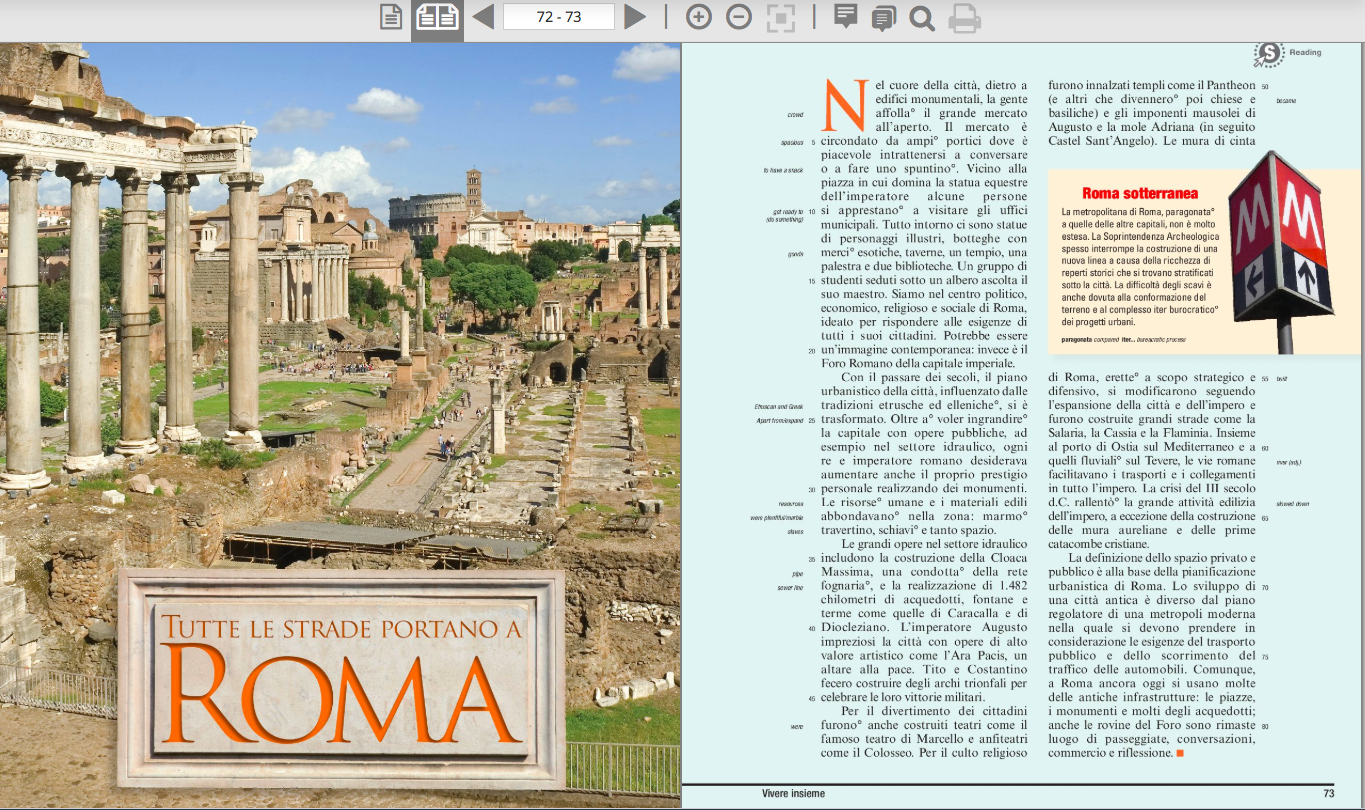Viewport: 1365px width, 810px height.
Task: Click the large orange drop cap N
Action: pyautogui.click(x=843, y=106)
